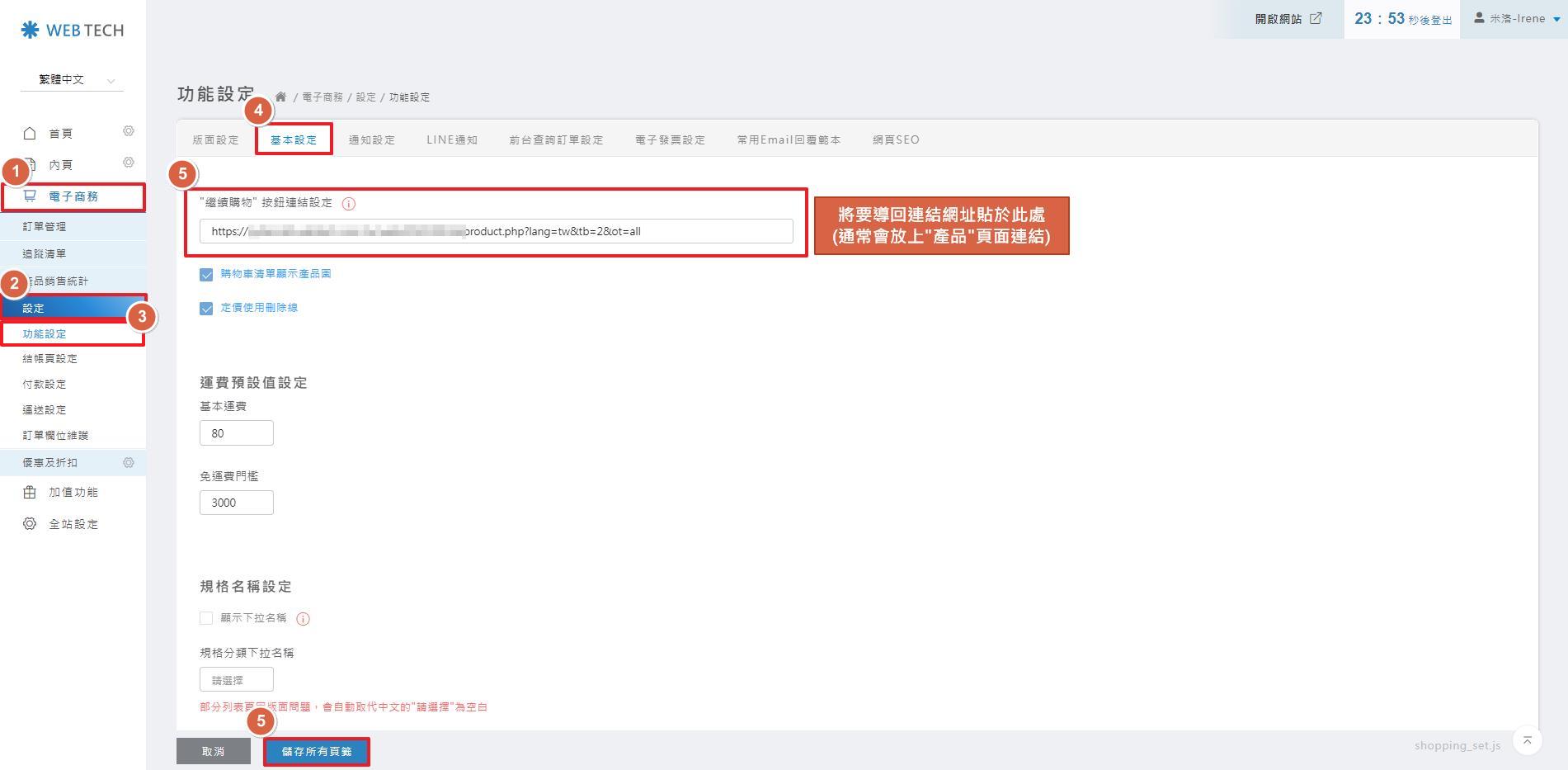Click the 基本運費 input field
Image resolution: width=1568 pixels, height=770 pixels.
tap(236, 433)
